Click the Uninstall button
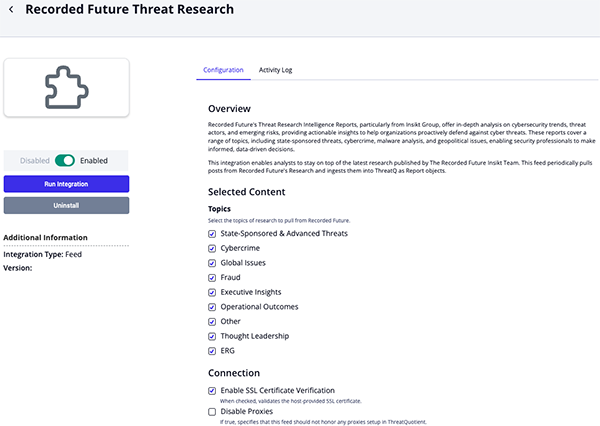This screenshot has height=426, width=600. coord(66,205)
